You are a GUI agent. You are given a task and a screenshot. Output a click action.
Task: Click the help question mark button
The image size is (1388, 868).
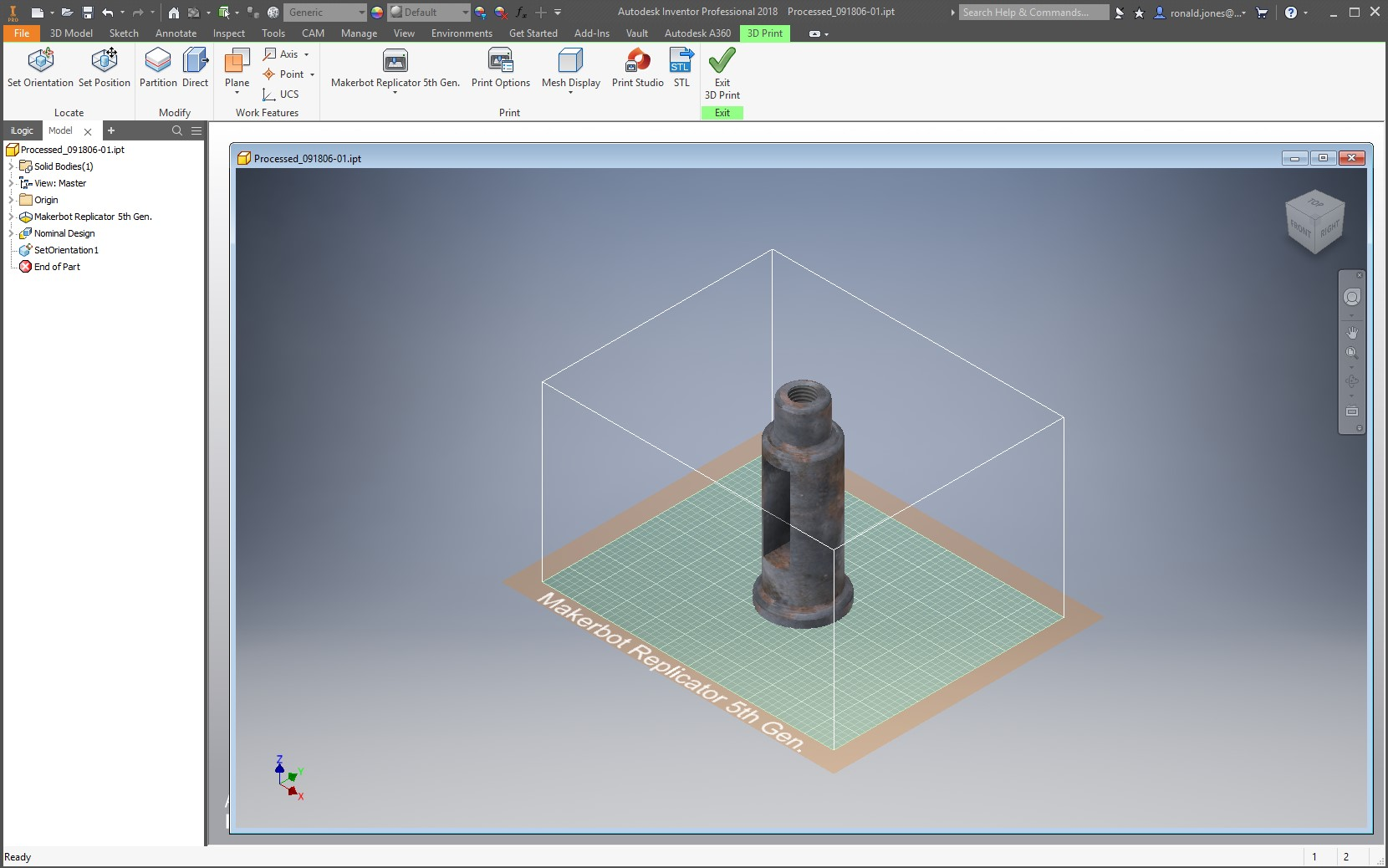pyautogui.click(x=1291, y=13)
